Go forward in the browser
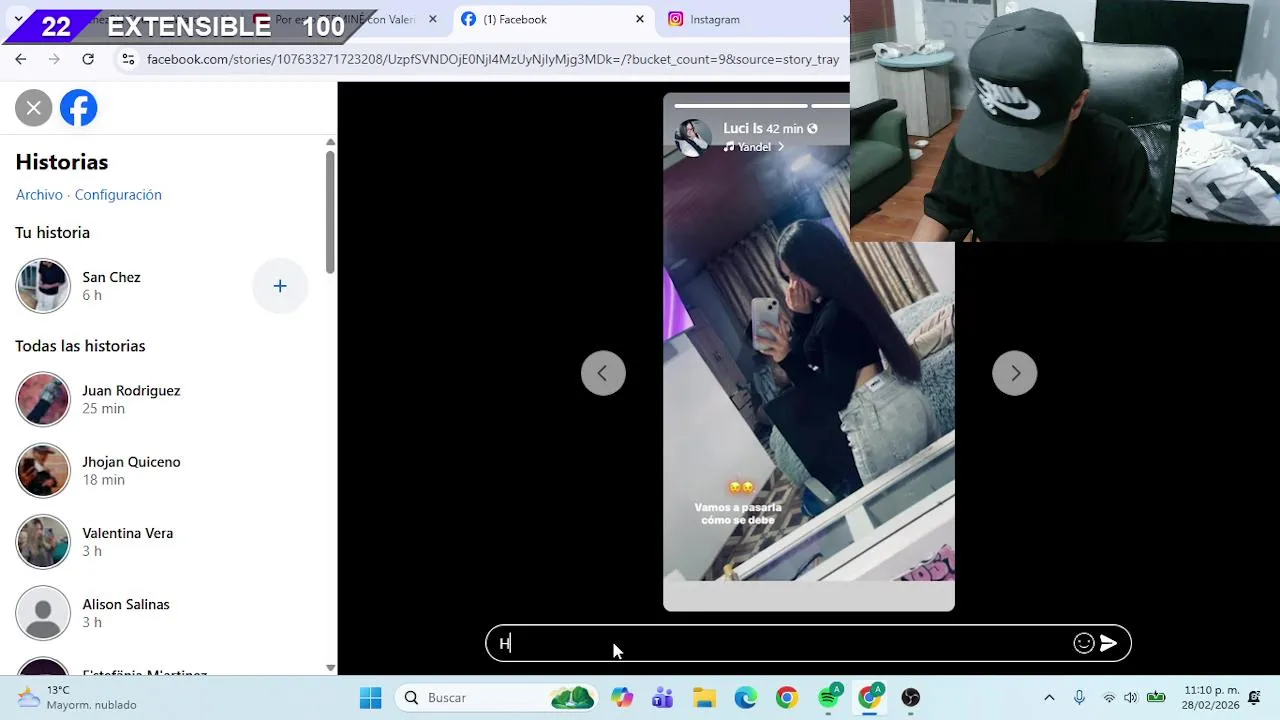This screenshot has width=1280, height=720. [54, 59]
